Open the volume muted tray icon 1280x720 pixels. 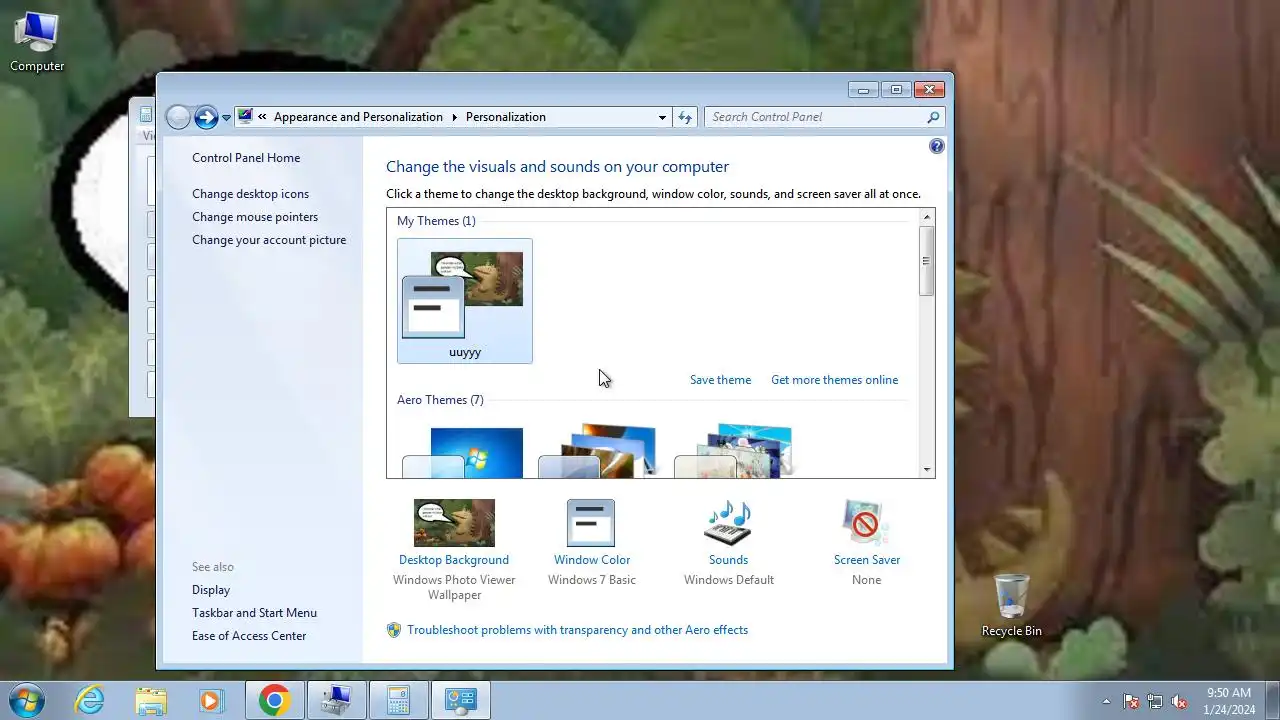[1179, 701]
